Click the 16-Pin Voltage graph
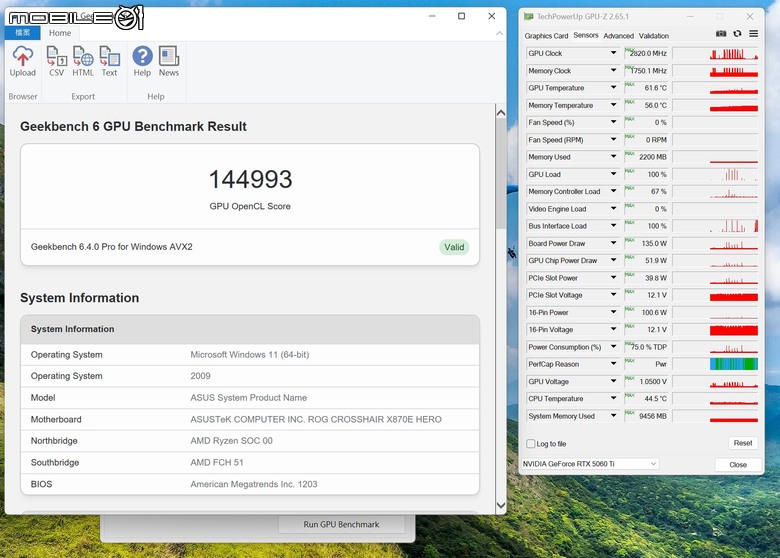Viewport: 780px width, 558px height. pyautogui.click(x=715, y=330)
